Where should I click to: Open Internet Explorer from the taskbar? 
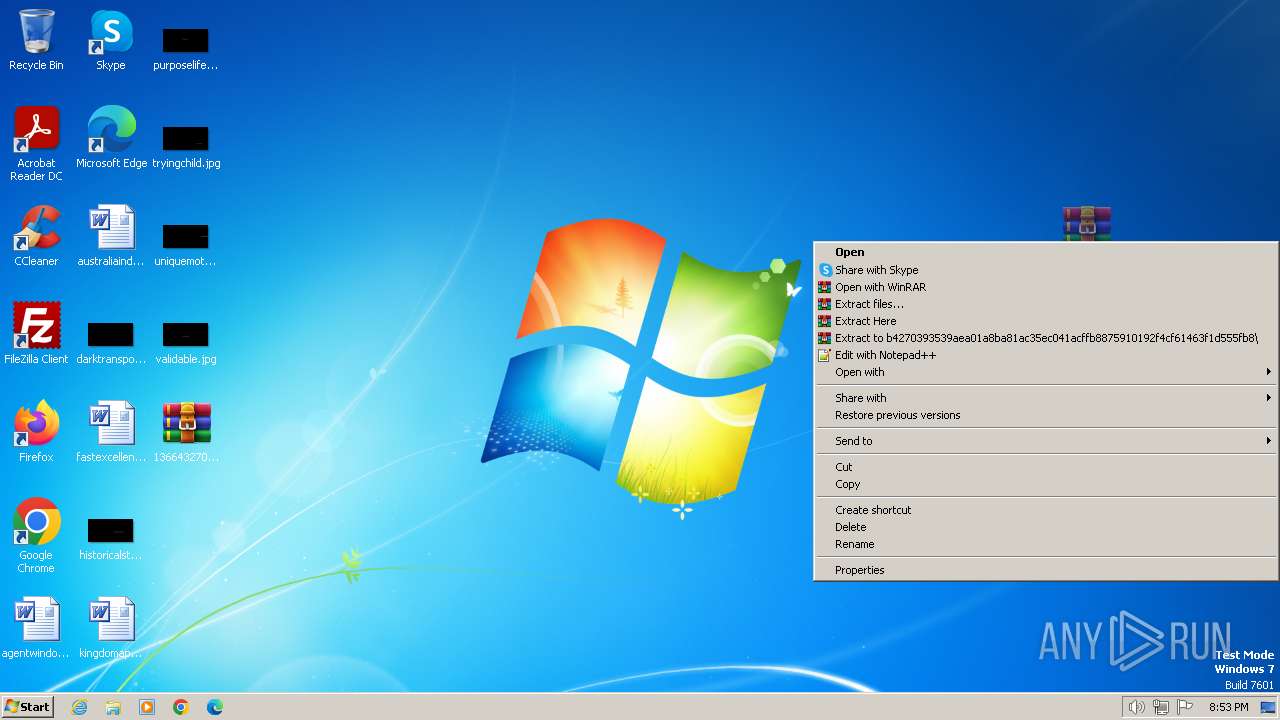click(x=79, y=707)
